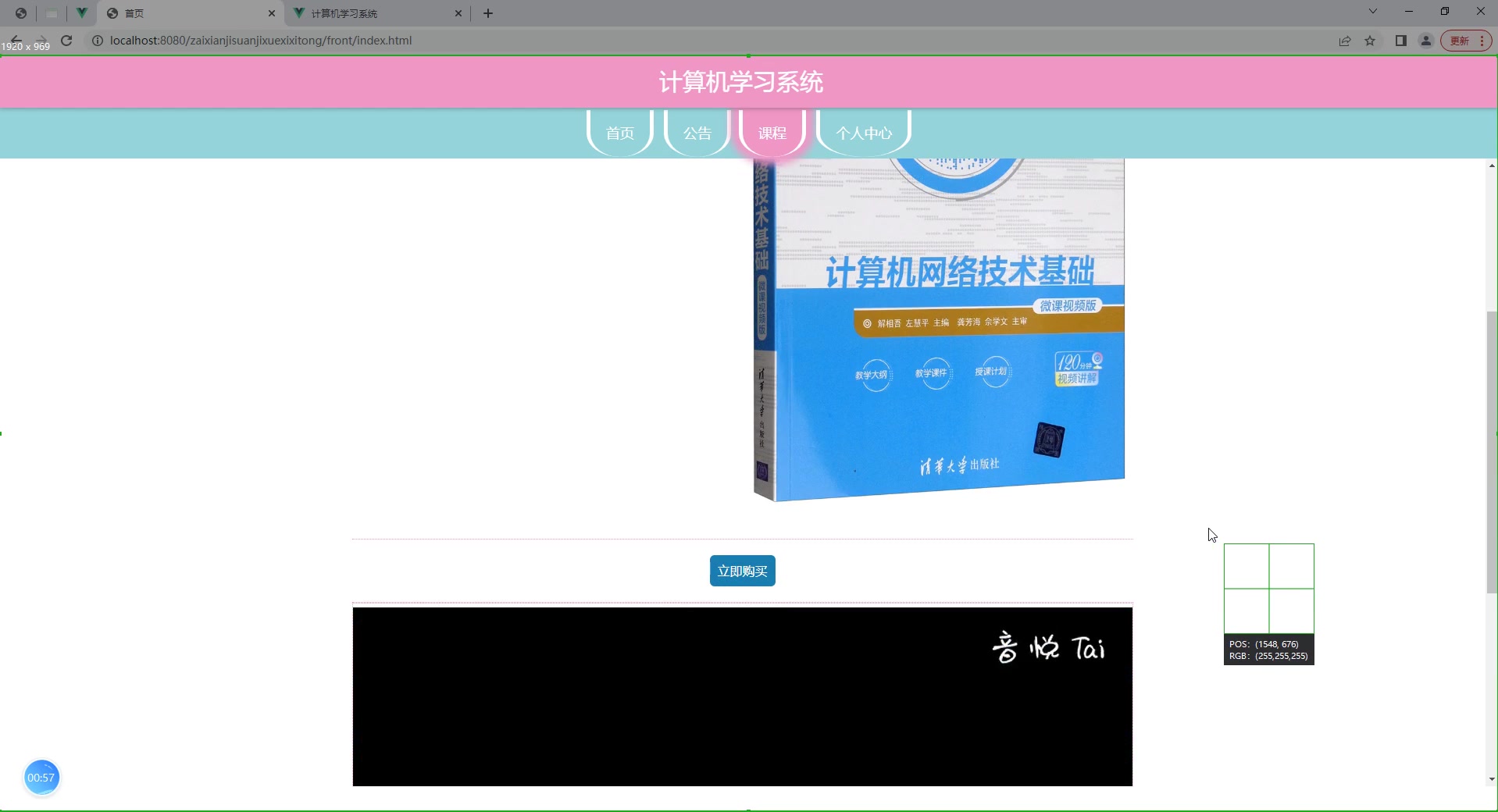1498x812 pixels.
Task: Click the scrollbar's down arrow
Action: pos(1492,778)
